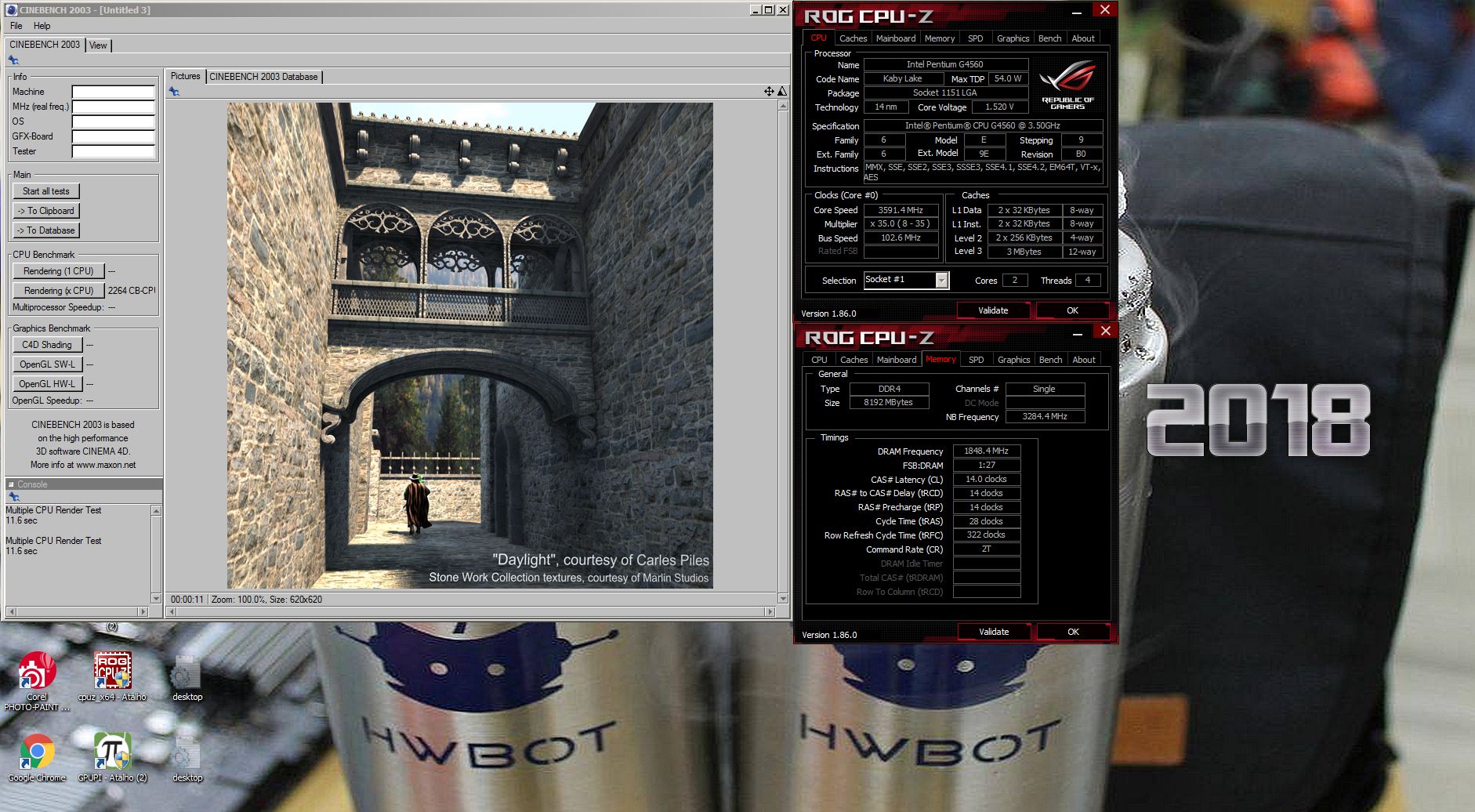Image resolution: width=1475 pixels, height=812 pixels.
Task: Click the Machine input field
Action: [114, 92]
